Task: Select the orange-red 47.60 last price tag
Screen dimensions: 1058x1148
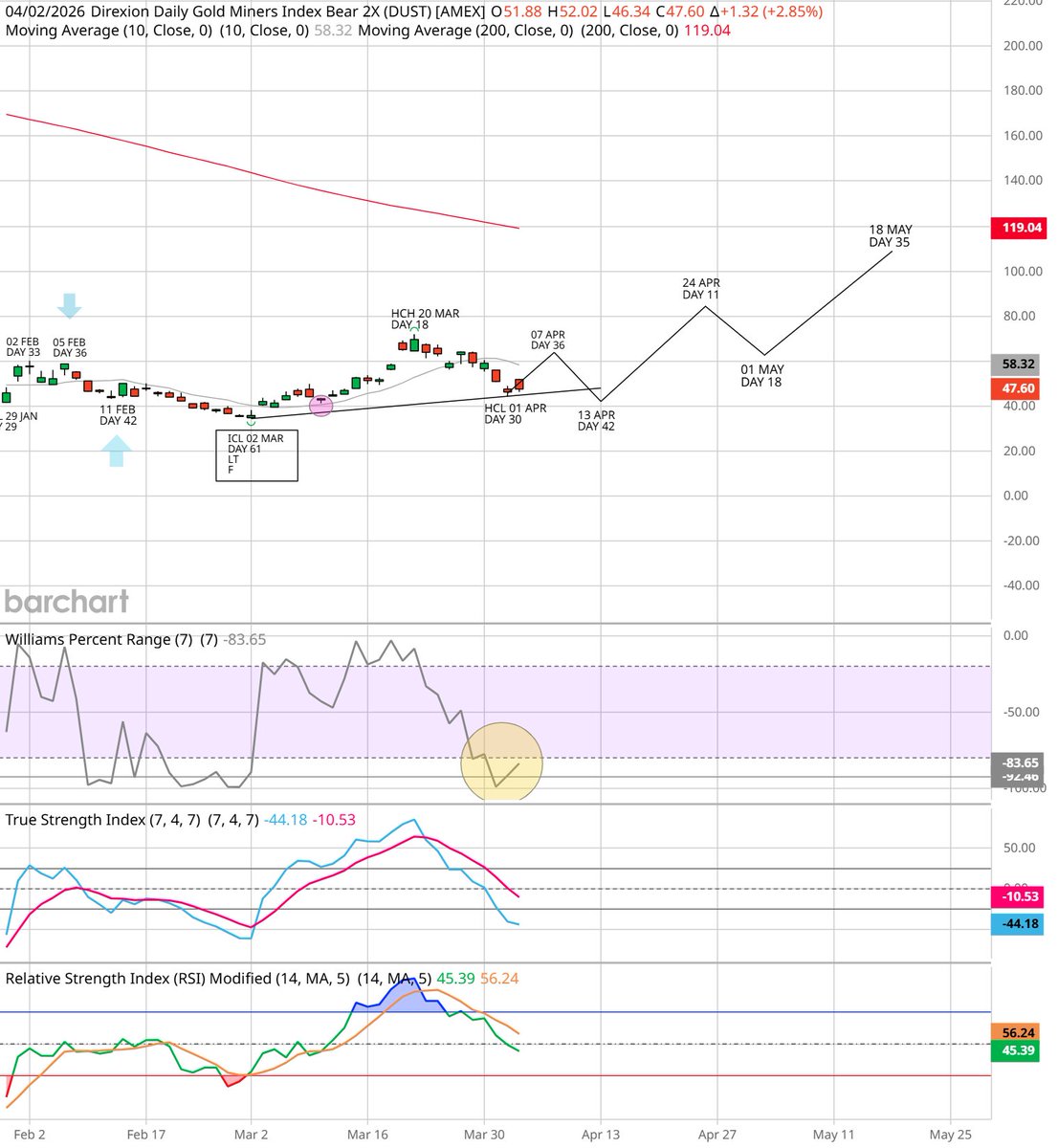Action: (1018, 388)
